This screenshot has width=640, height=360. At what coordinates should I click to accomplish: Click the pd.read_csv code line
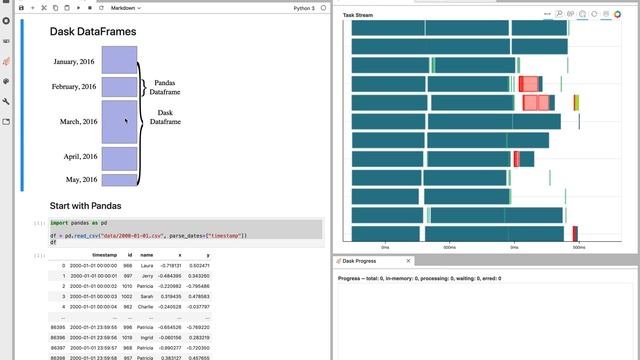click(x=149, y=236)
